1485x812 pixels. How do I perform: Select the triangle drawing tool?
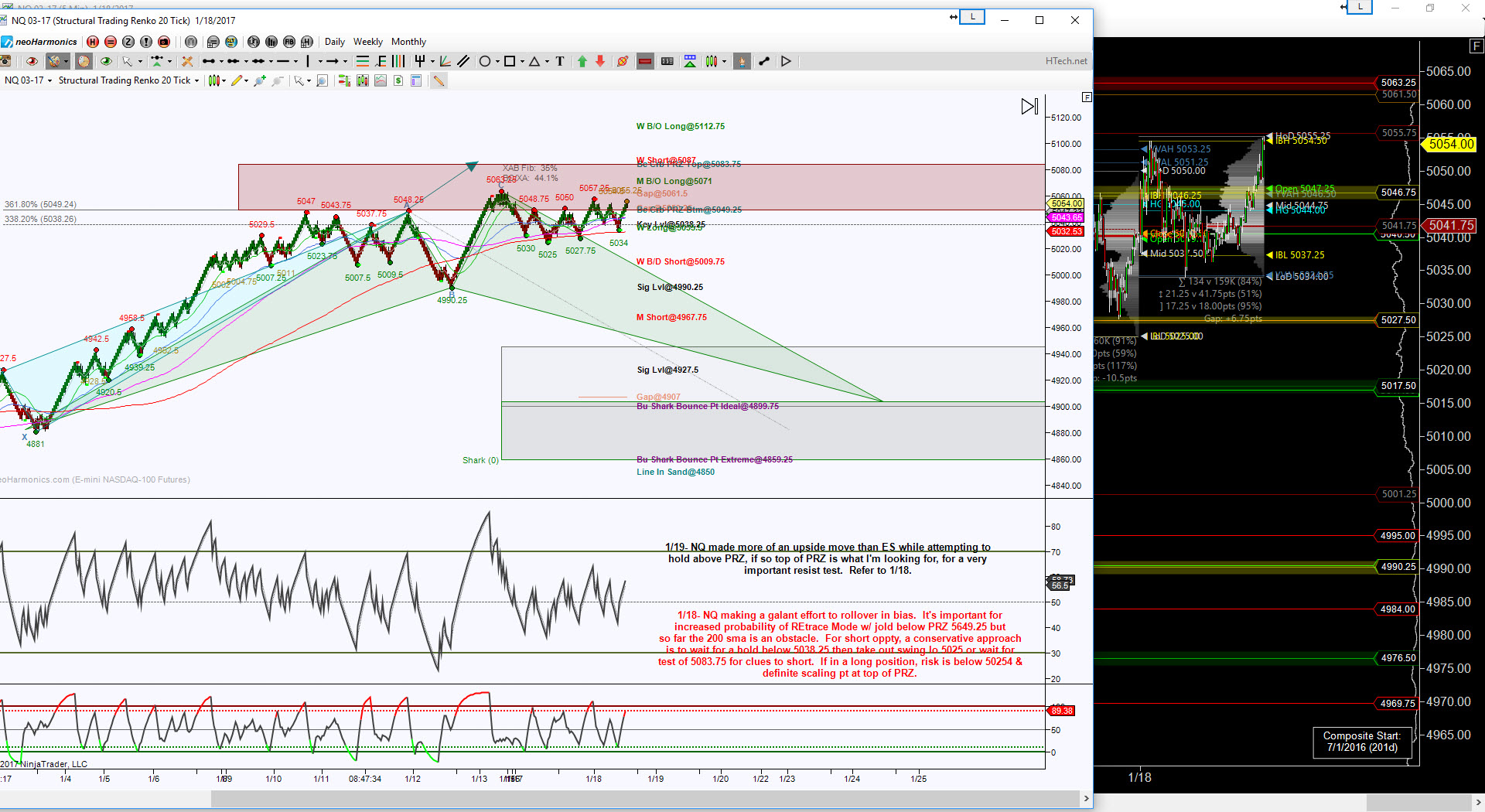[x=534, y=61]
